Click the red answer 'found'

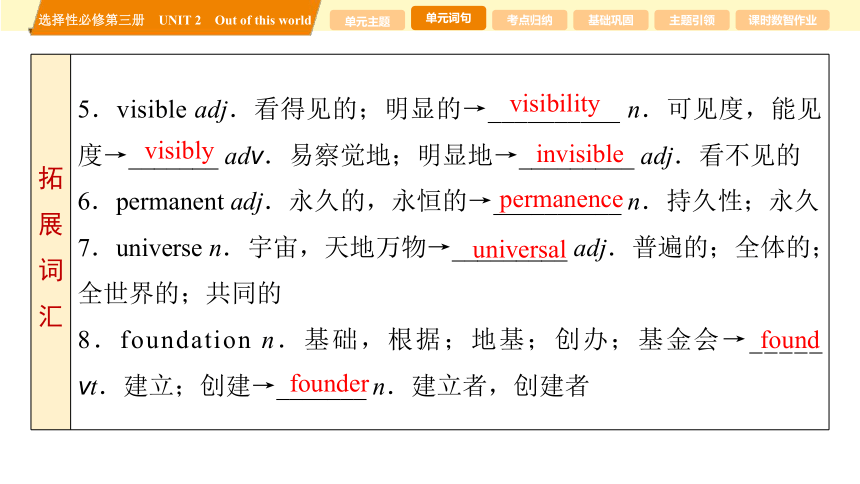(x=790, y=340)
